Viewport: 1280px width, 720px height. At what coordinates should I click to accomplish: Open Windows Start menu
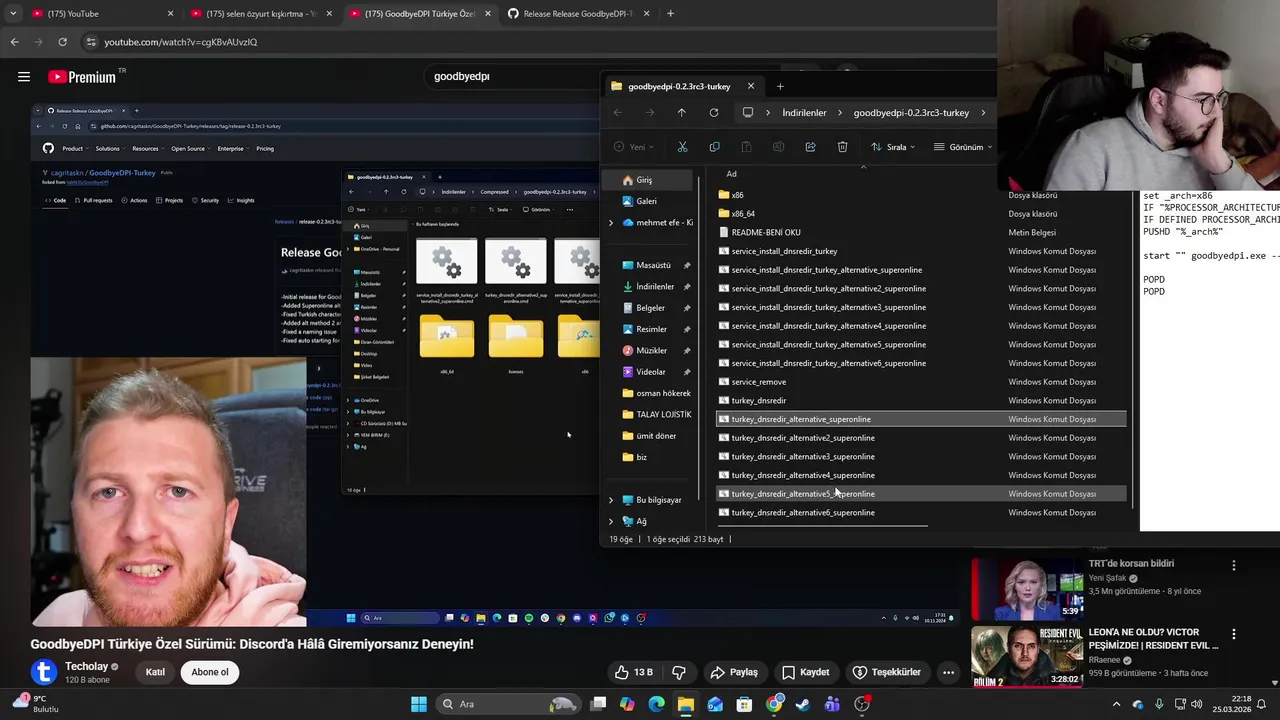tap(419, 704)
